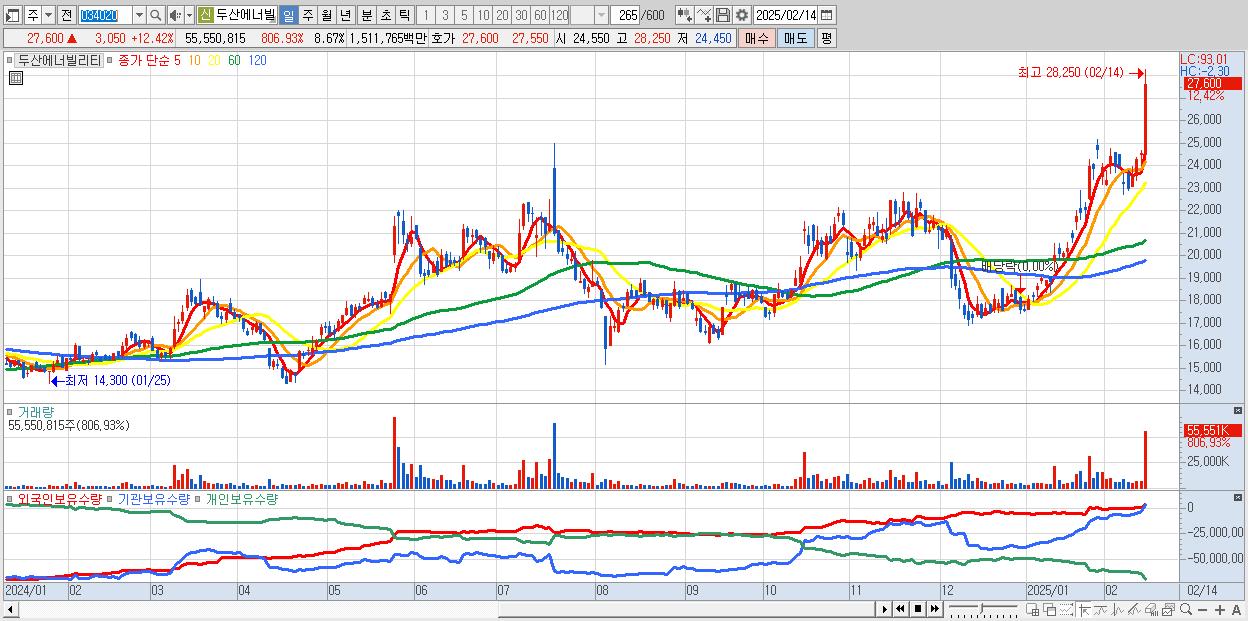Select the 월 monthly period toggle
Viewport: 1248px width, 621px height.
pyautogui.click(x=326, y=15)
